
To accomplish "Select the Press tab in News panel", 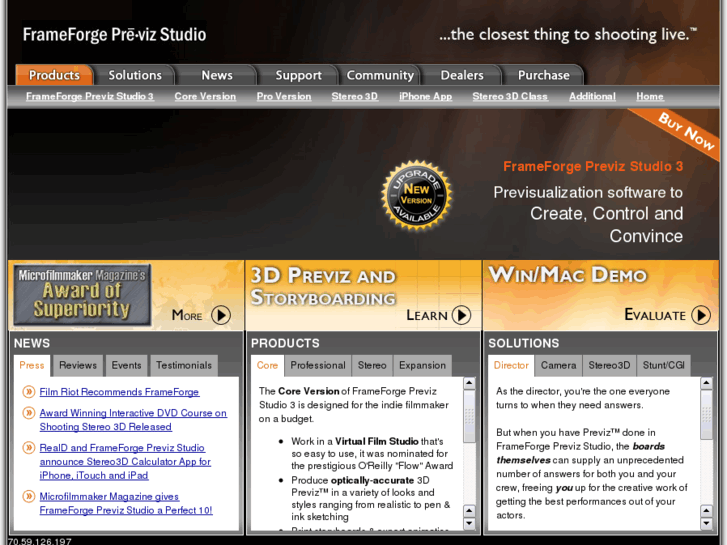I will click(32, 365).
